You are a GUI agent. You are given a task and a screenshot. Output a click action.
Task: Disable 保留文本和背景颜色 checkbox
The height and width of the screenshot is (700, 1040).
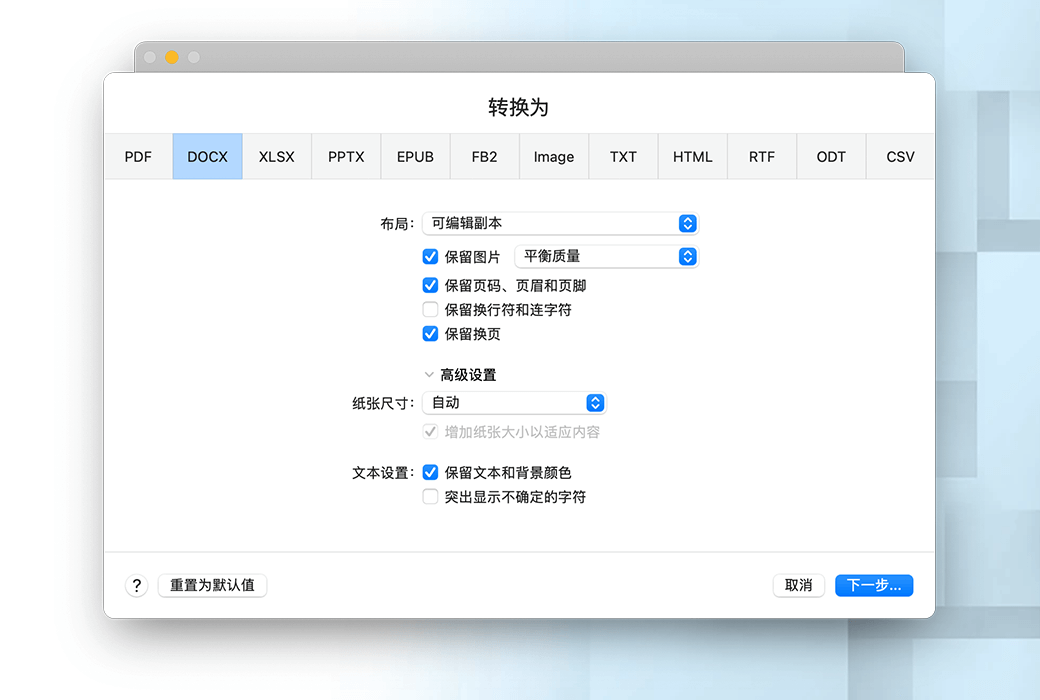431,472
